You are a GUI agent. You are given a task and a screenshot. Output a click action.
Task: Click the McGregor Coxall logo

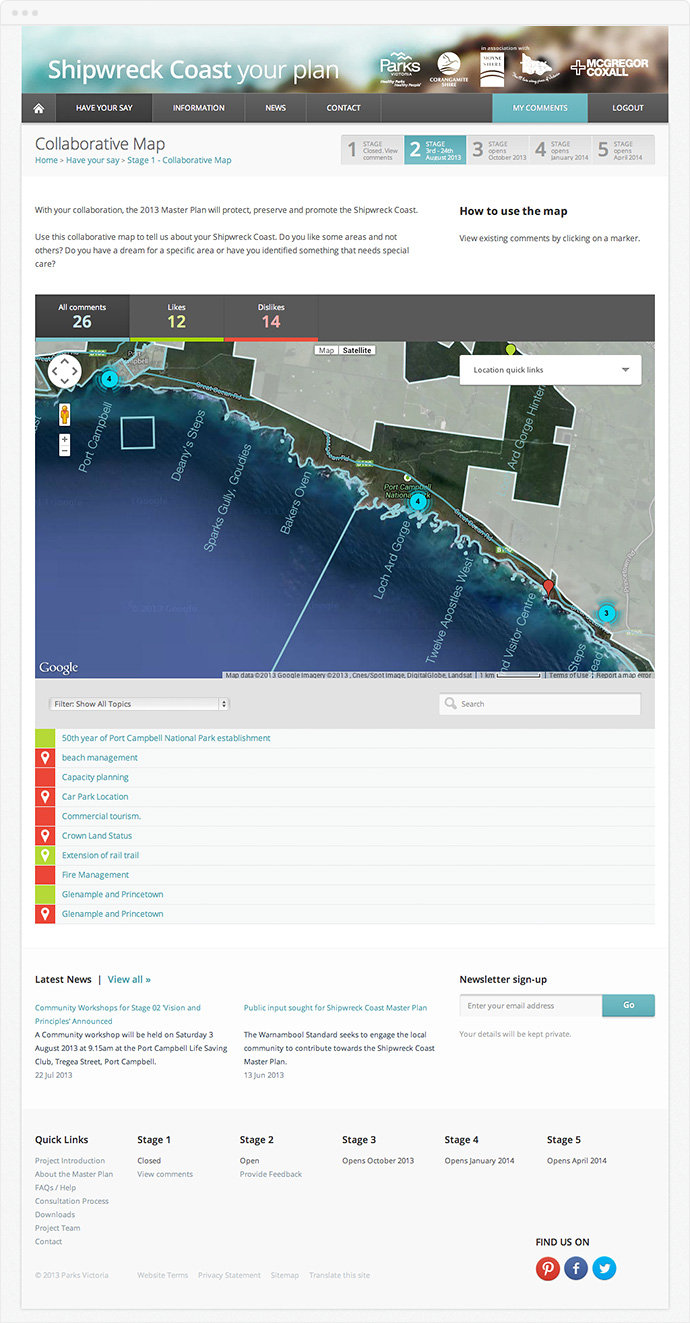point(609,68)
